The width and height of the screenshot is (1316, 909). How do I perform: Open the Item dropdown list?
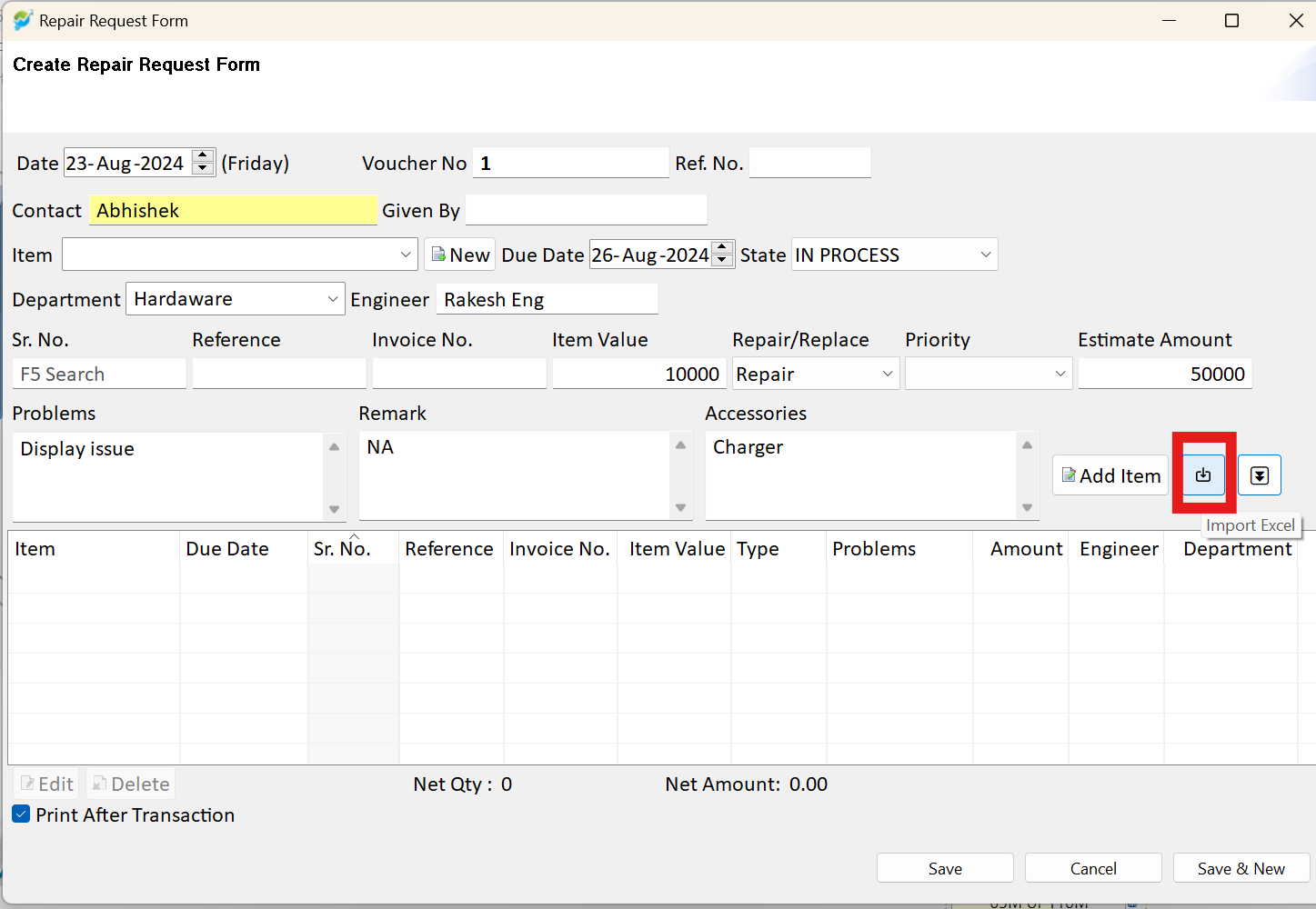(x=406, y=255)
